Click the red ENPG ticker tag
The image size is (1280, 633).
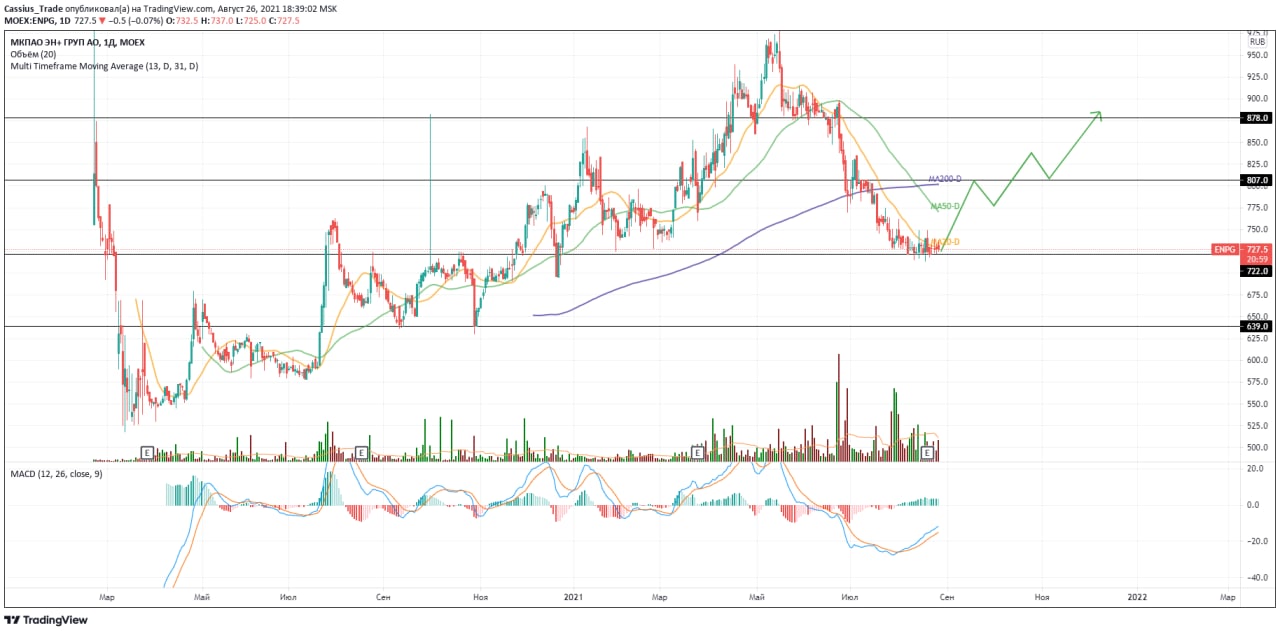coord(1224,249)
